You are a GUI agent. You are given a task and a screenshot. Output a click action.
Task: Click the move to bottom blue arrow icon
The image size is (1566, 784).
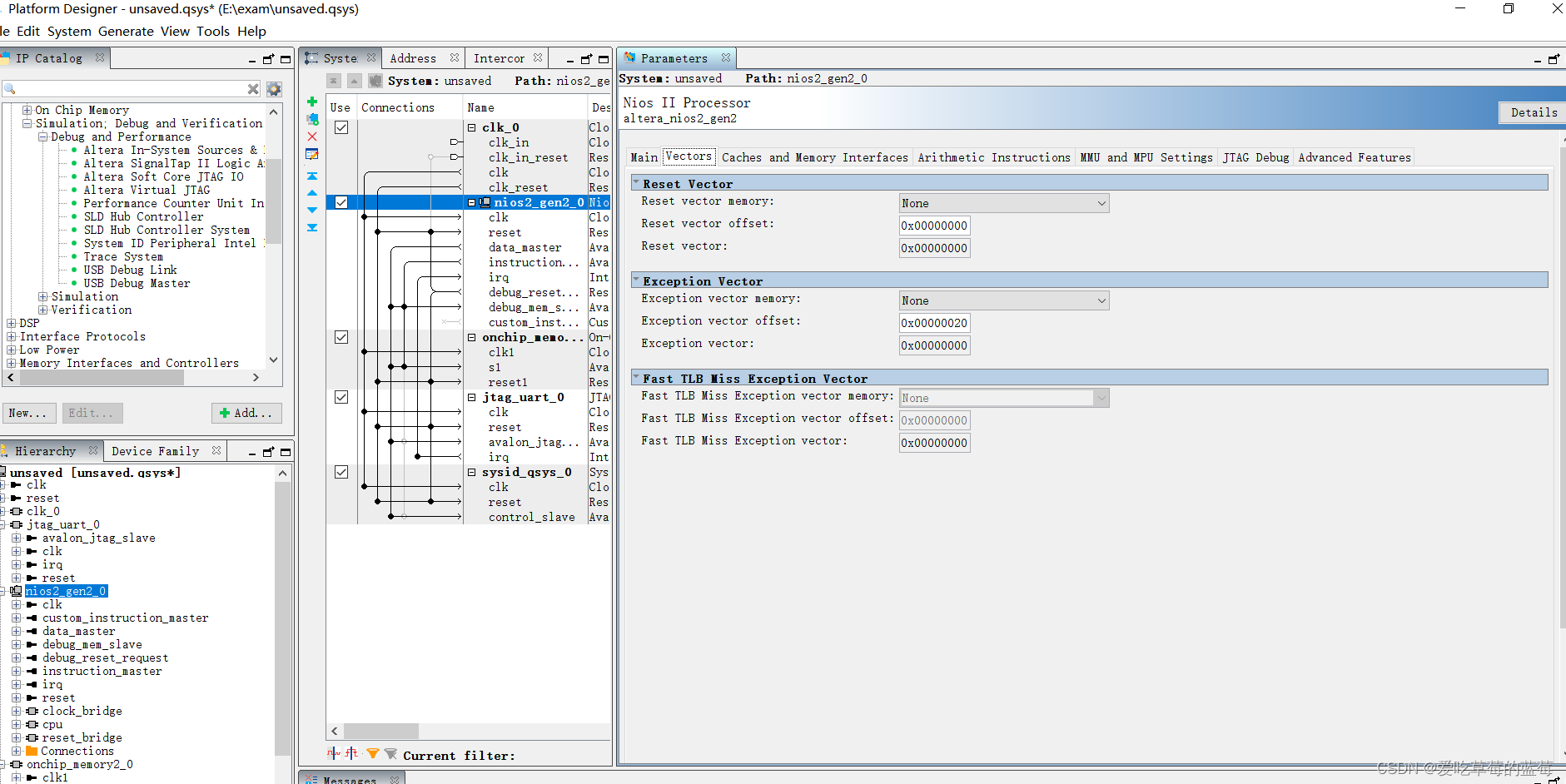coord(312,227)
